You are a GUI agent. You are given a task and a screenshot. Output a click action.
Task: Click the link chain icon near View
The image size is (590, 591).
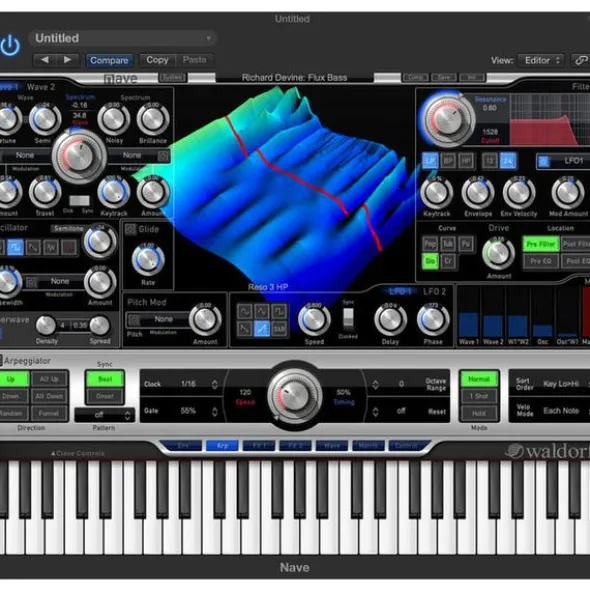[x=581, y=60]
